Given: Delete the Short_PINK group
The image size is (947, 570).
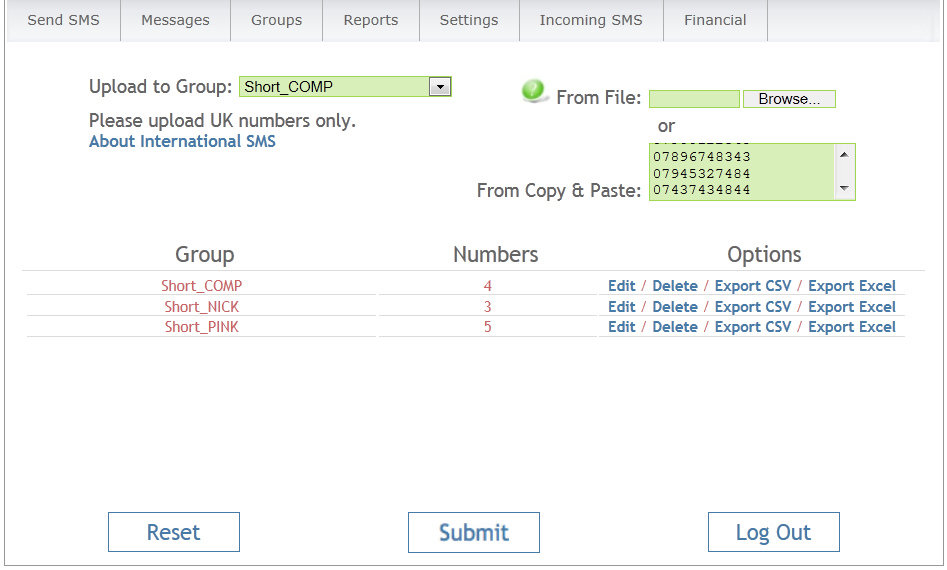Looking at the screenshot, I should point(675,327).
